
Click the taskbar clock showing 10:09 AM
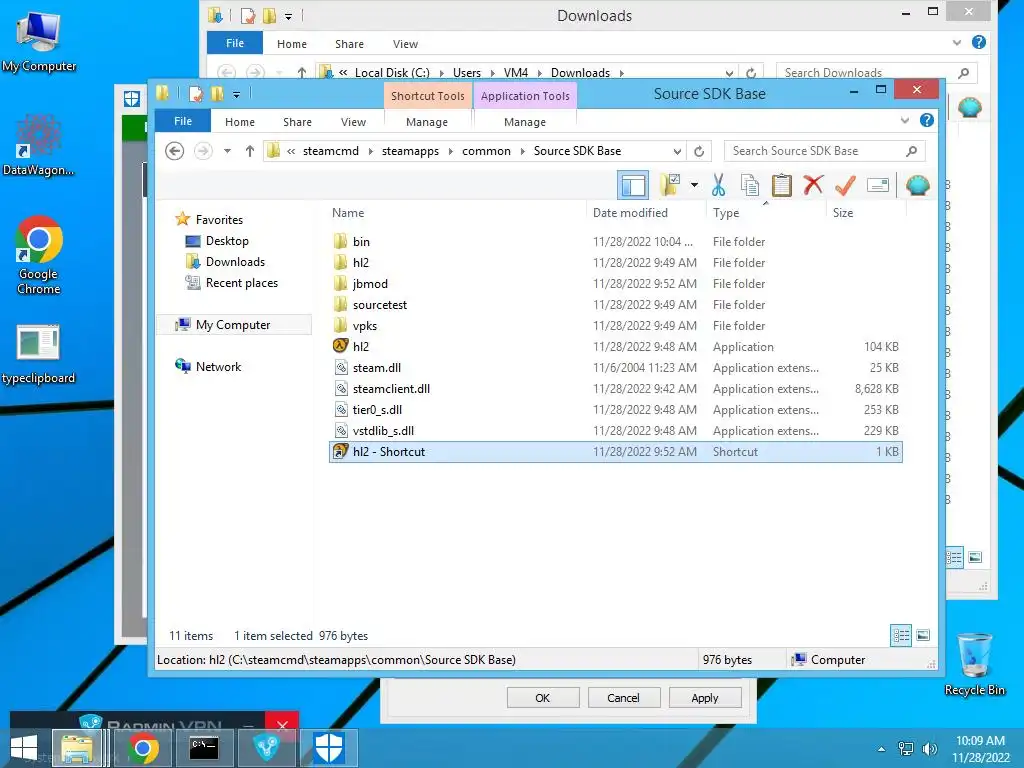pos(980,749)
